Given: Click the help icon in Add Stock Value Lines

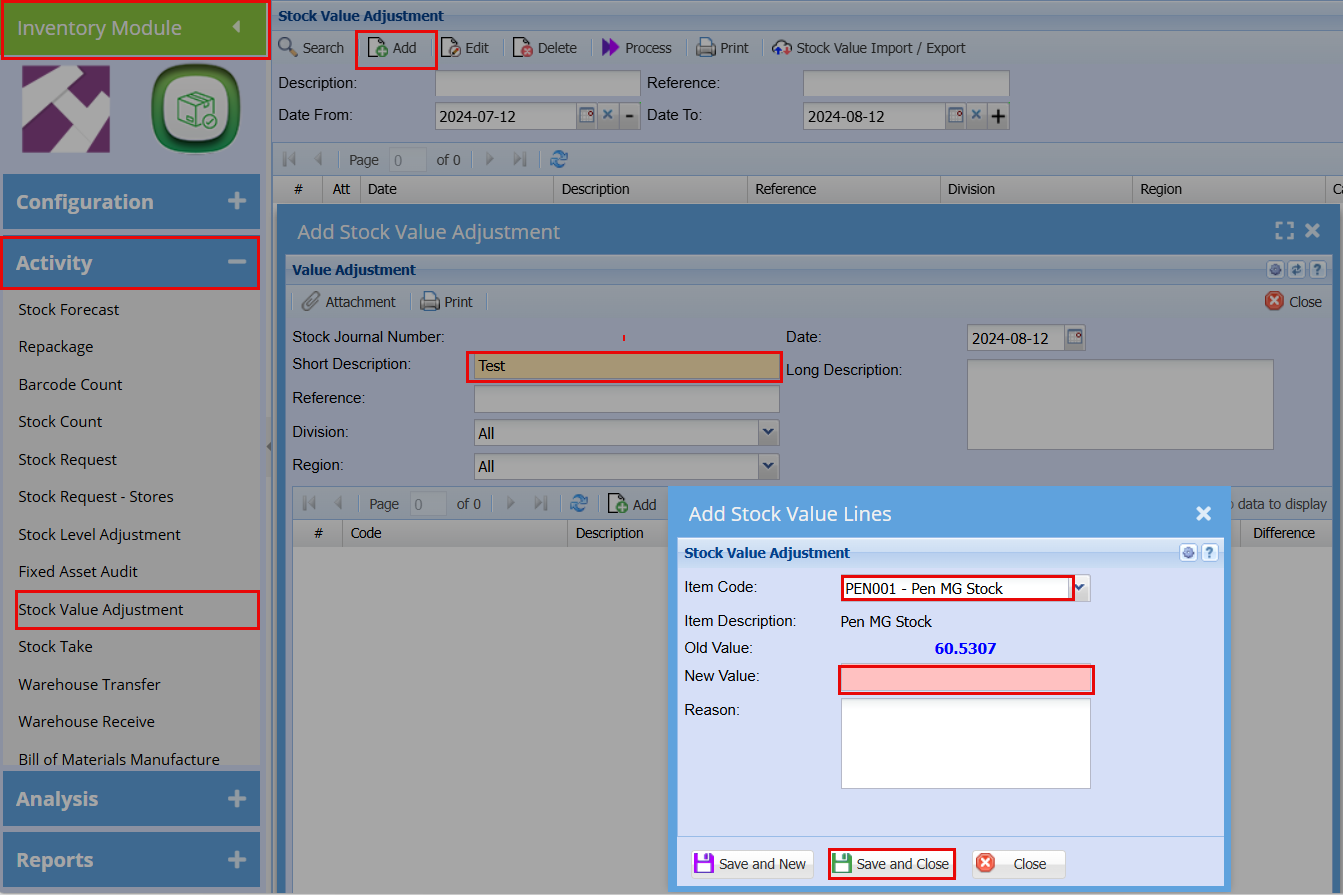Looking at the screenshot, I should pos(1209,553).
